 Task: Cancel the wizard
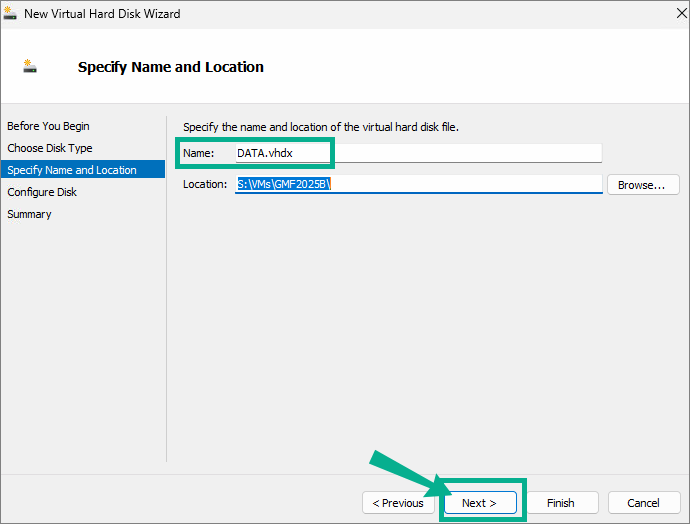[644, 502]
